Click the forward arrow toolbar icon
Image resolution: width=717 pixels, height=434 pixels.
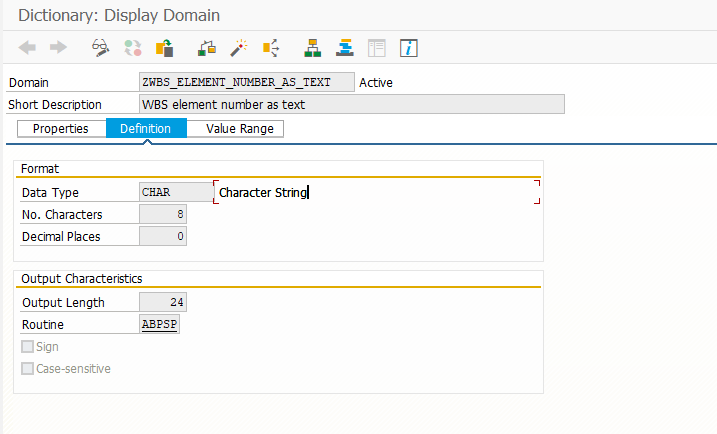click(x=58, y=47)
